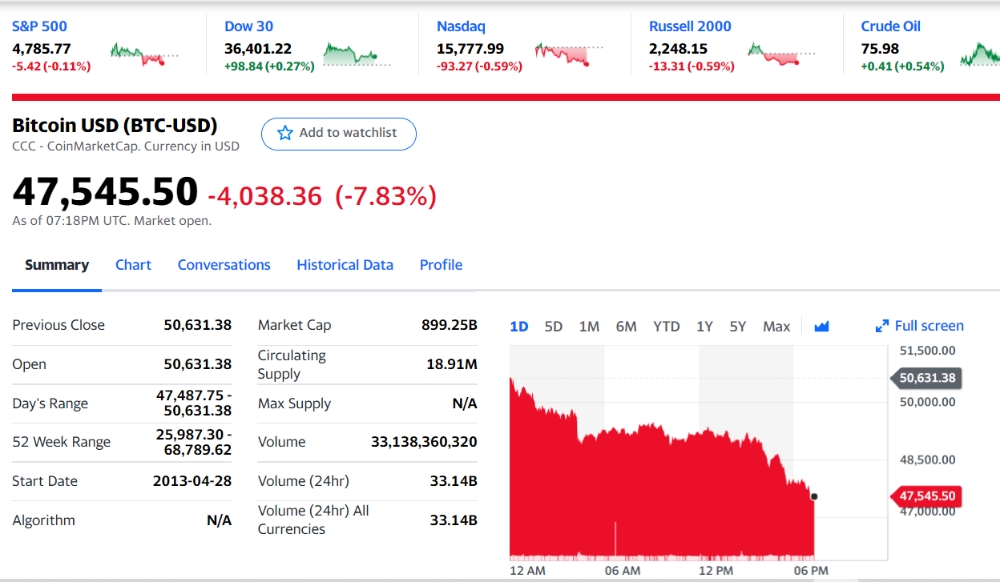The height and width of the screenshot is (582, 1000).
Task: Open the Historical Data tab
Action: tap(345, 265)
